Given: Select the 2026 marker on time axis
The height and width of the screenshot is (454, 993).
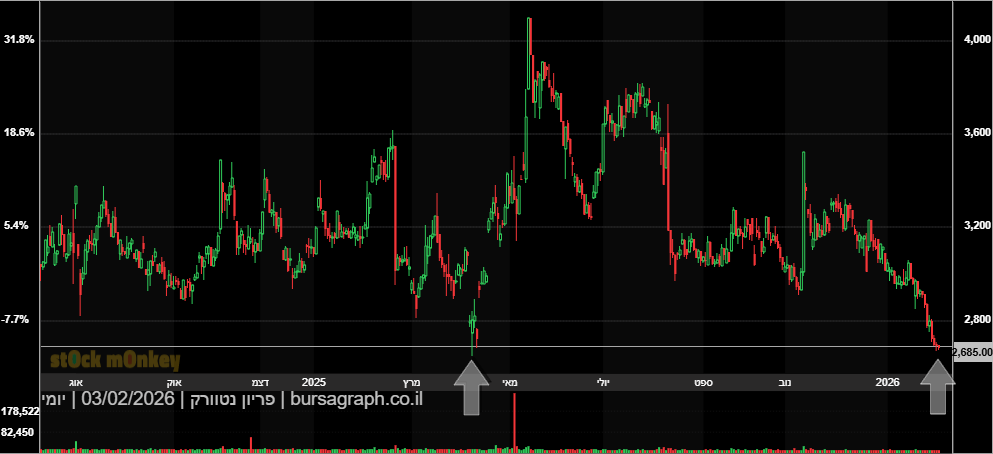Looking at the screenshot, I should pyautogui.click(x=888, y=382).
